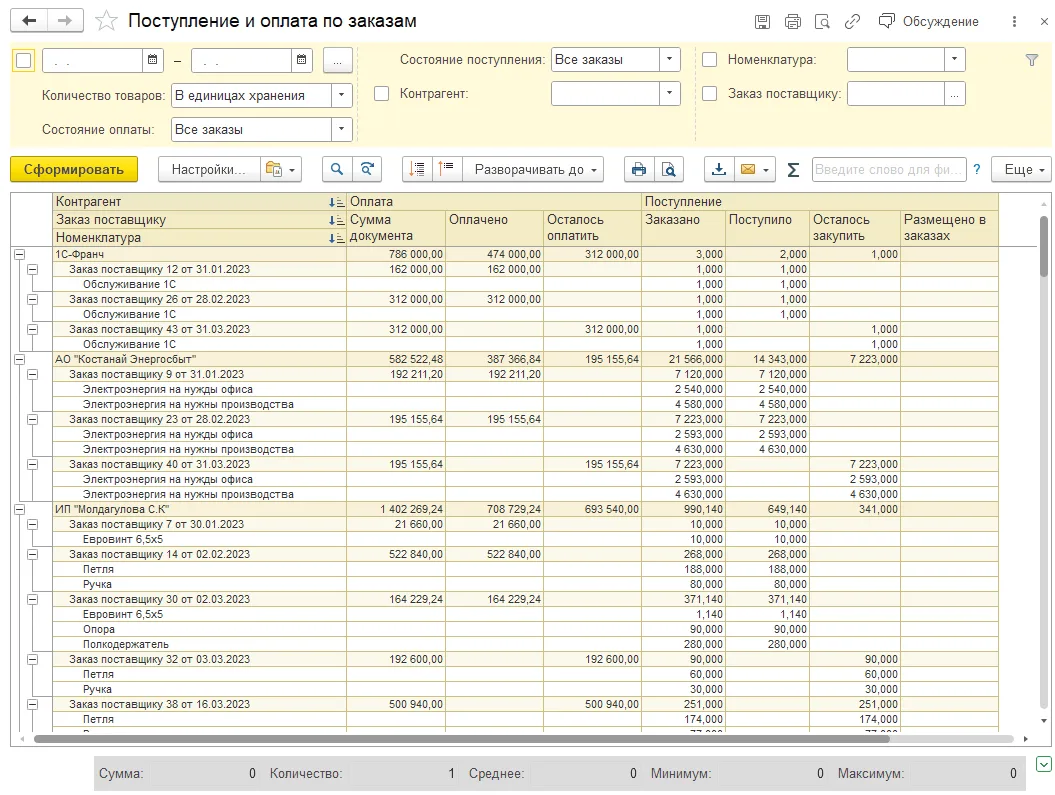Enable the Номенклатура filter checkbox
The height and width of the screenshot is (795, 1055).
click(x=709, y=59)
